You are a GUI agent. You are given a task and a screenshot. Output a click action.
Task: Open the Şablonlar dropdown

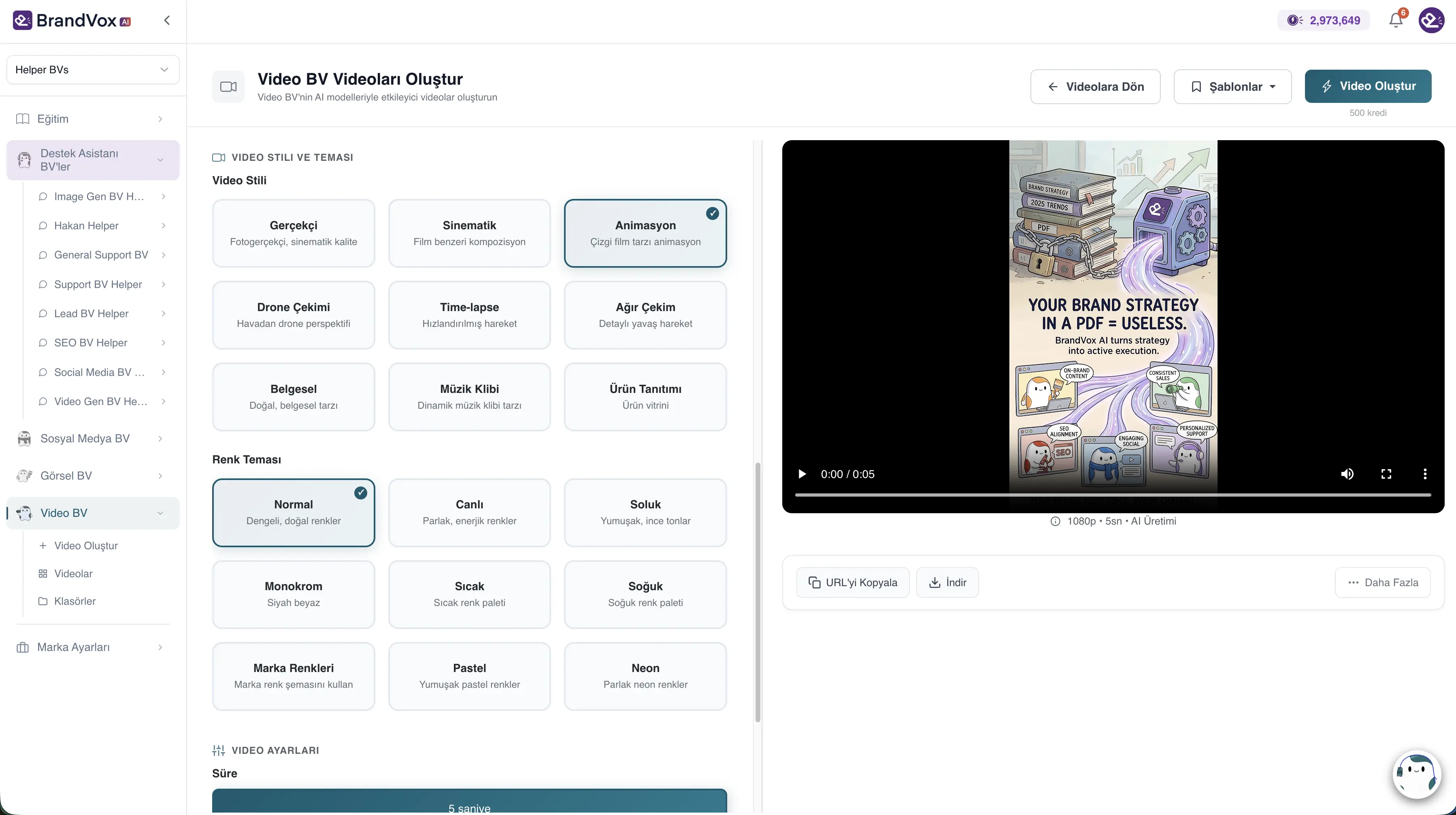[1233, 87]
